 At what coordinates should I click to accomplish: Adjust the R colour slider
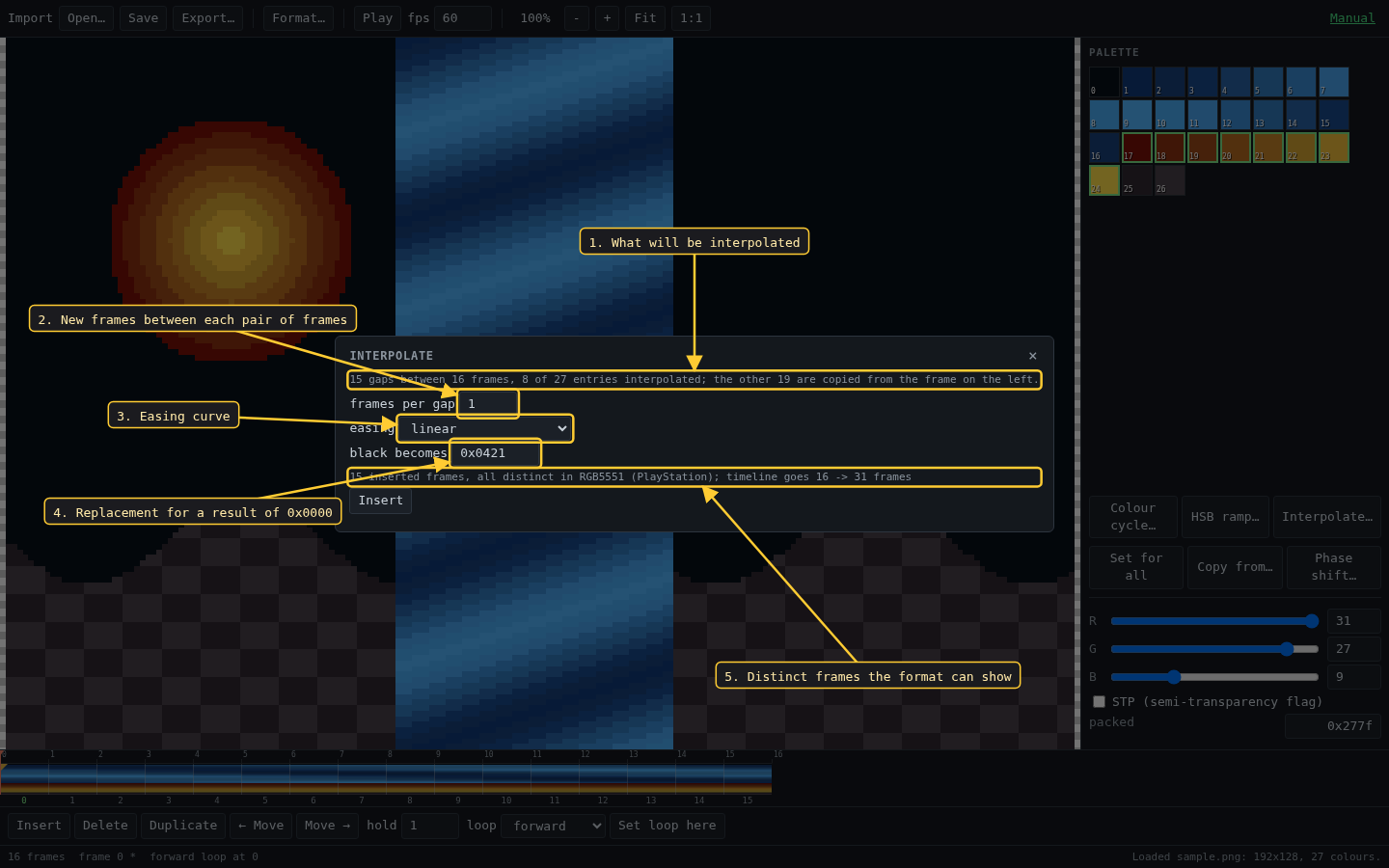[1214, 621]
